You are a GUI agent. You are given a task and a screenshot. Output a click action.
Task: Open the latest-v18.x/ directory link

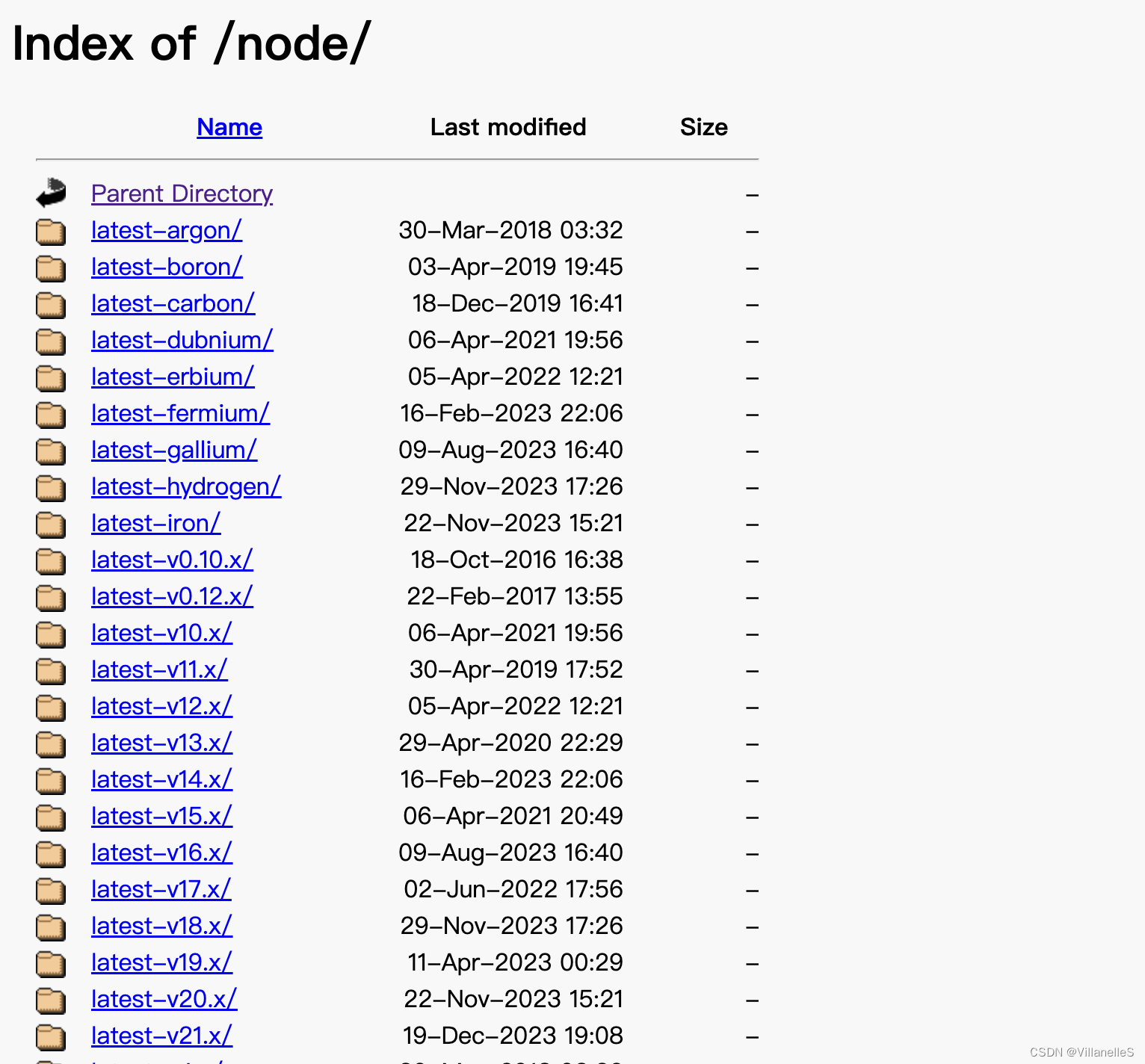(x=161, y=926)
